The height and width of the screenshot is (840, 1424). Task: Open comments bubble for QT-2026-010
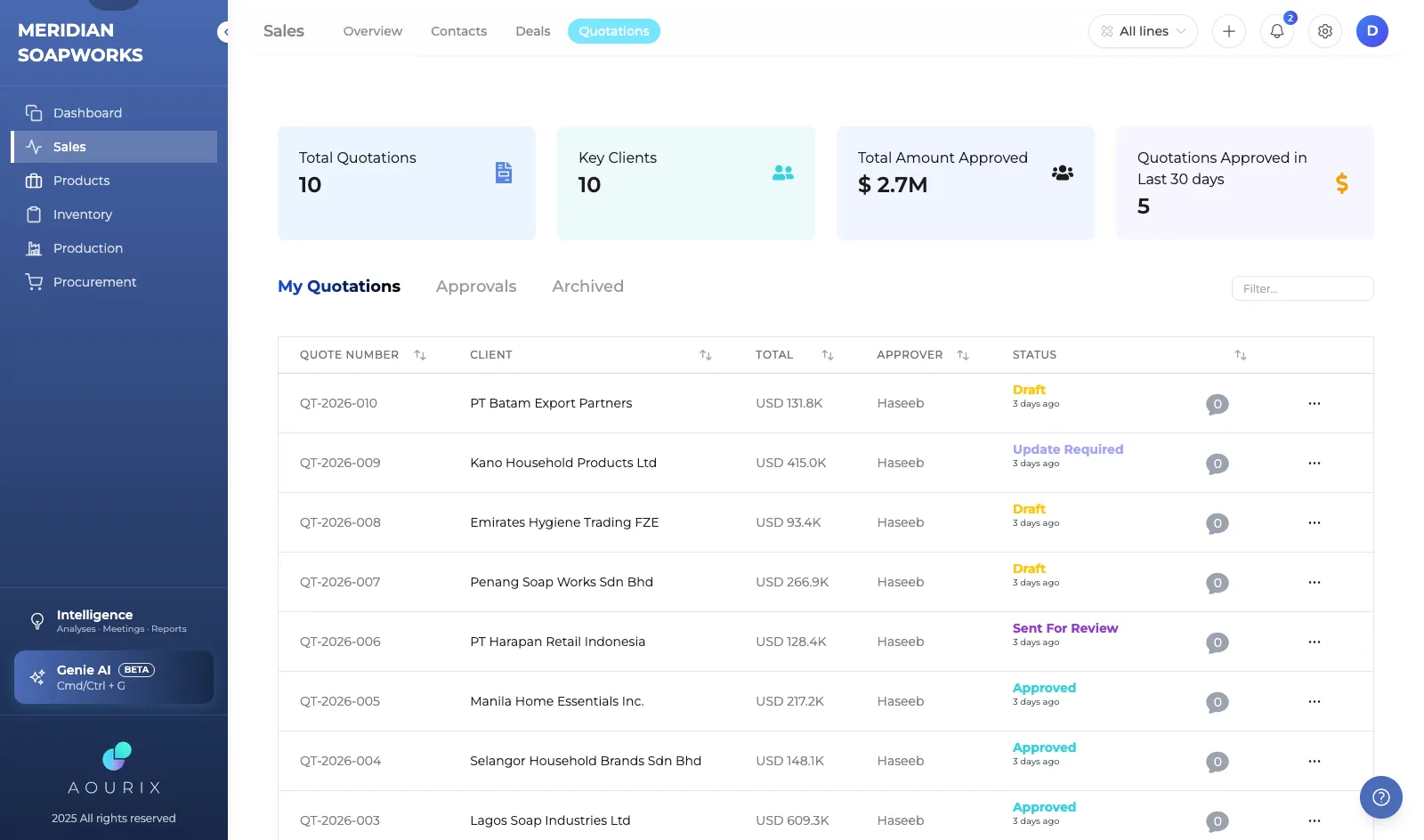coord(1218,404)
